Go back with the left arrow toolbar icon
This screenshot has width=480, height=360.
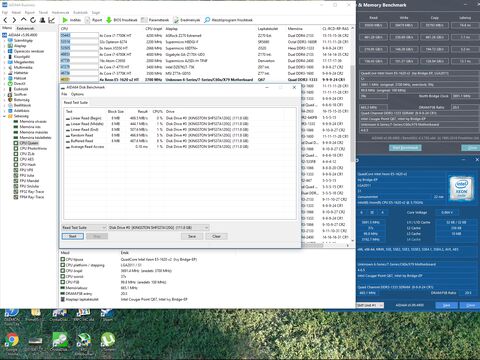5,20
